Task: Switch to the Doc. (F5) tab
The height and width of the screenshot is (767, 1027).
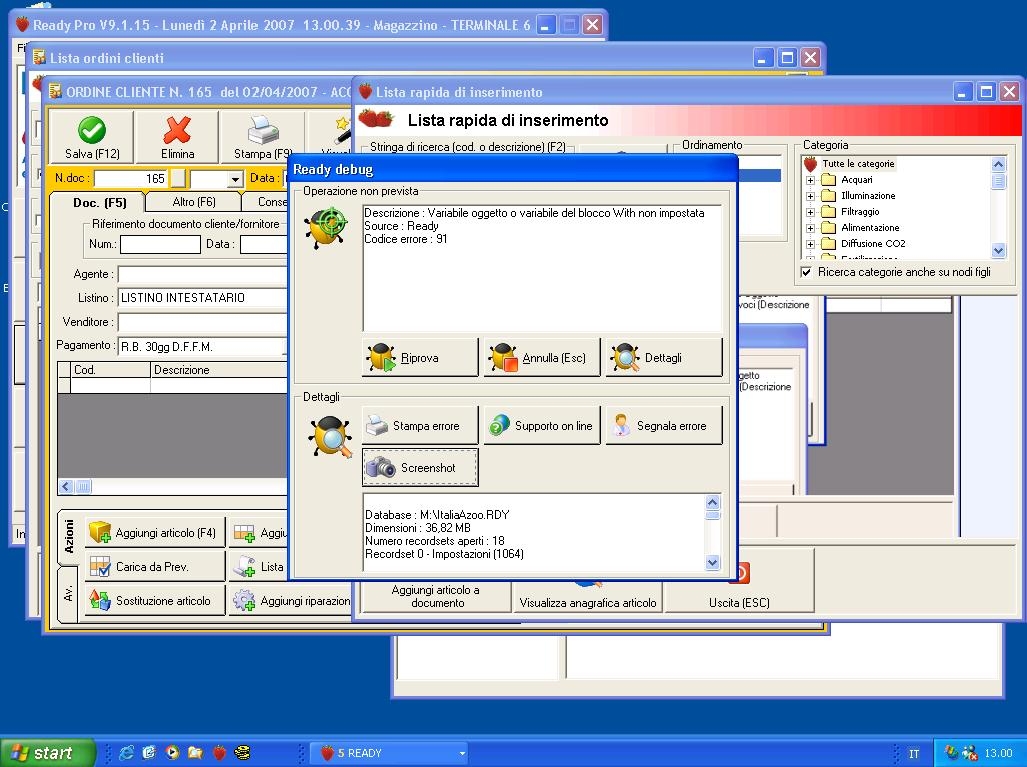Action: point(100,202)
